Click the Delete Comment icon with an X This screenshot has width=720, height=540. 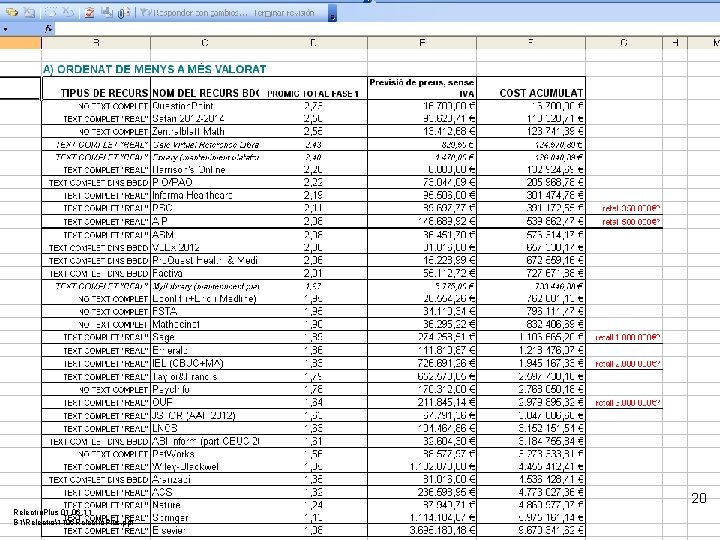point(30,12)
